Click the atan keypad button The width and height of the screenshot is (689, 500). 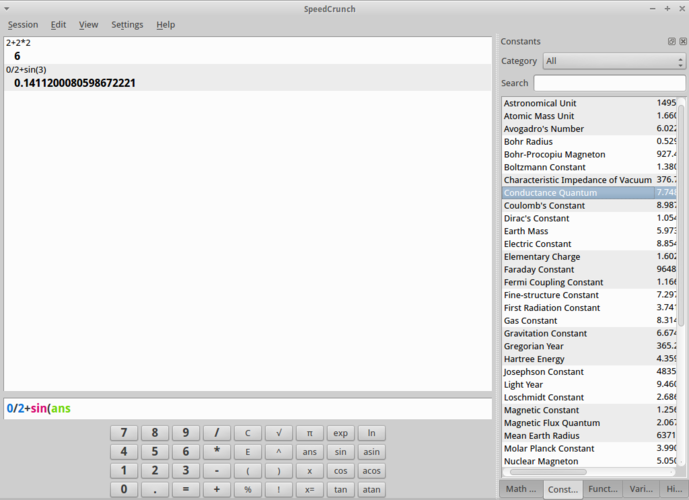click(x=371, y=489)
